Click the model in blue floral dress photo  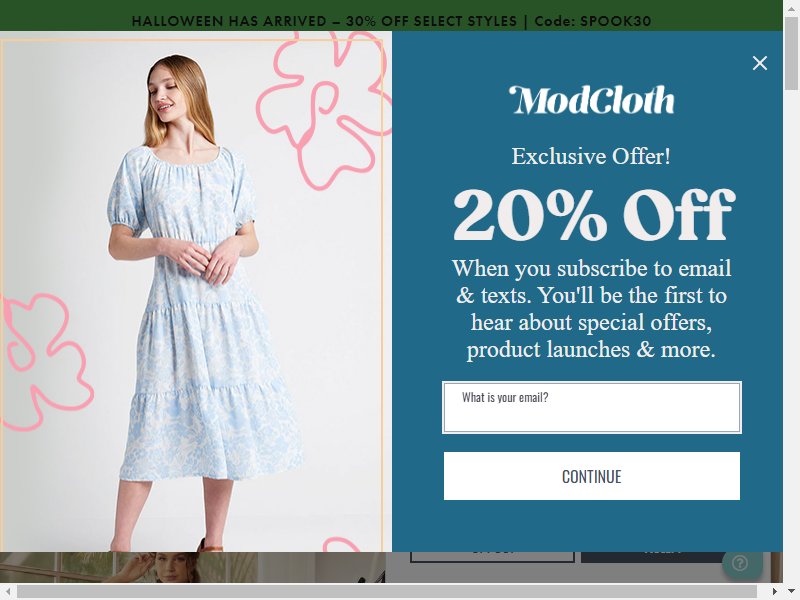coord(196,296)
